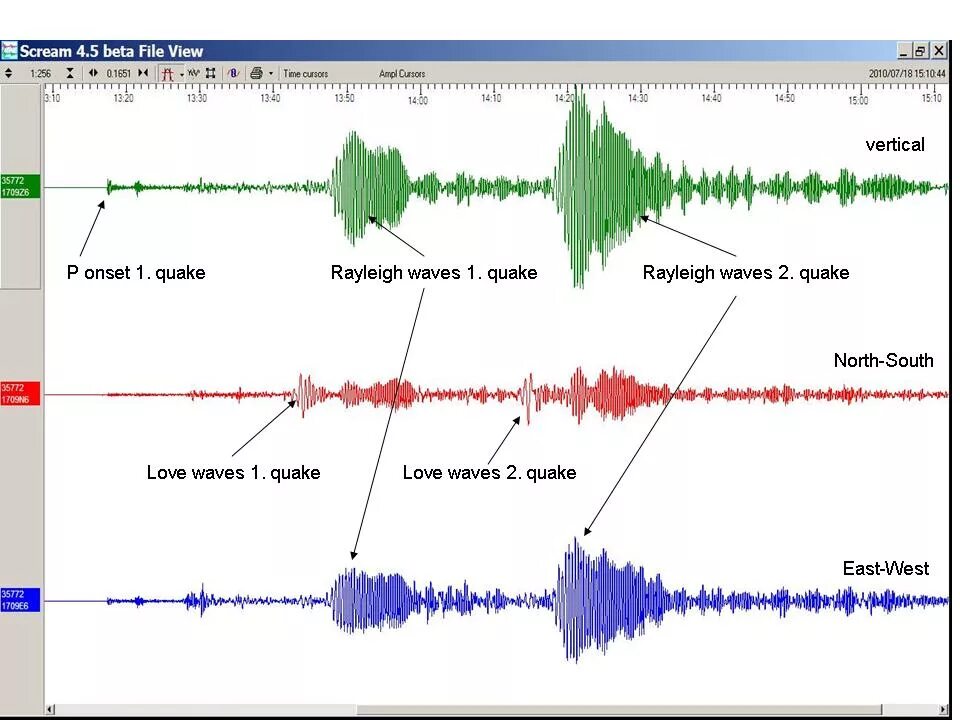The image size is (960, 720).
Task: Close the Scream File View window
Action: pyautogui.click(x=940, y=50)
